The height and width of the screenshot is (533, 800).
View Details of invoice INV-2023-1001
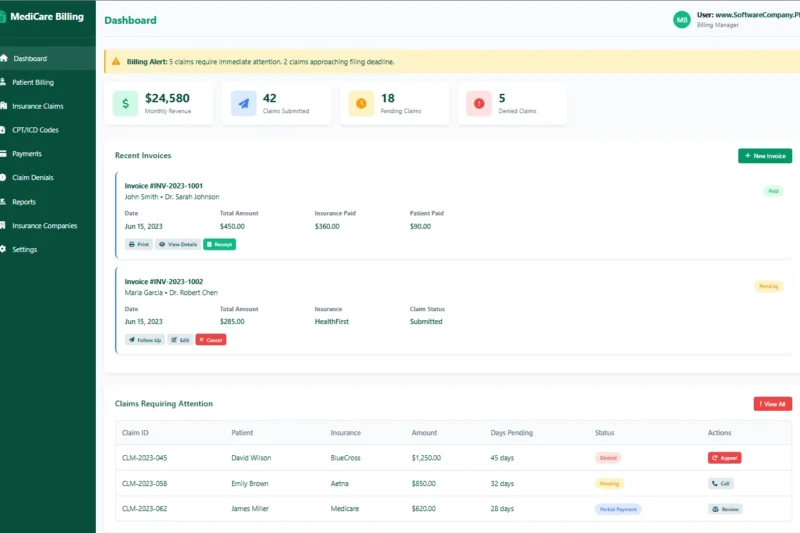click(x=178, y=244)
